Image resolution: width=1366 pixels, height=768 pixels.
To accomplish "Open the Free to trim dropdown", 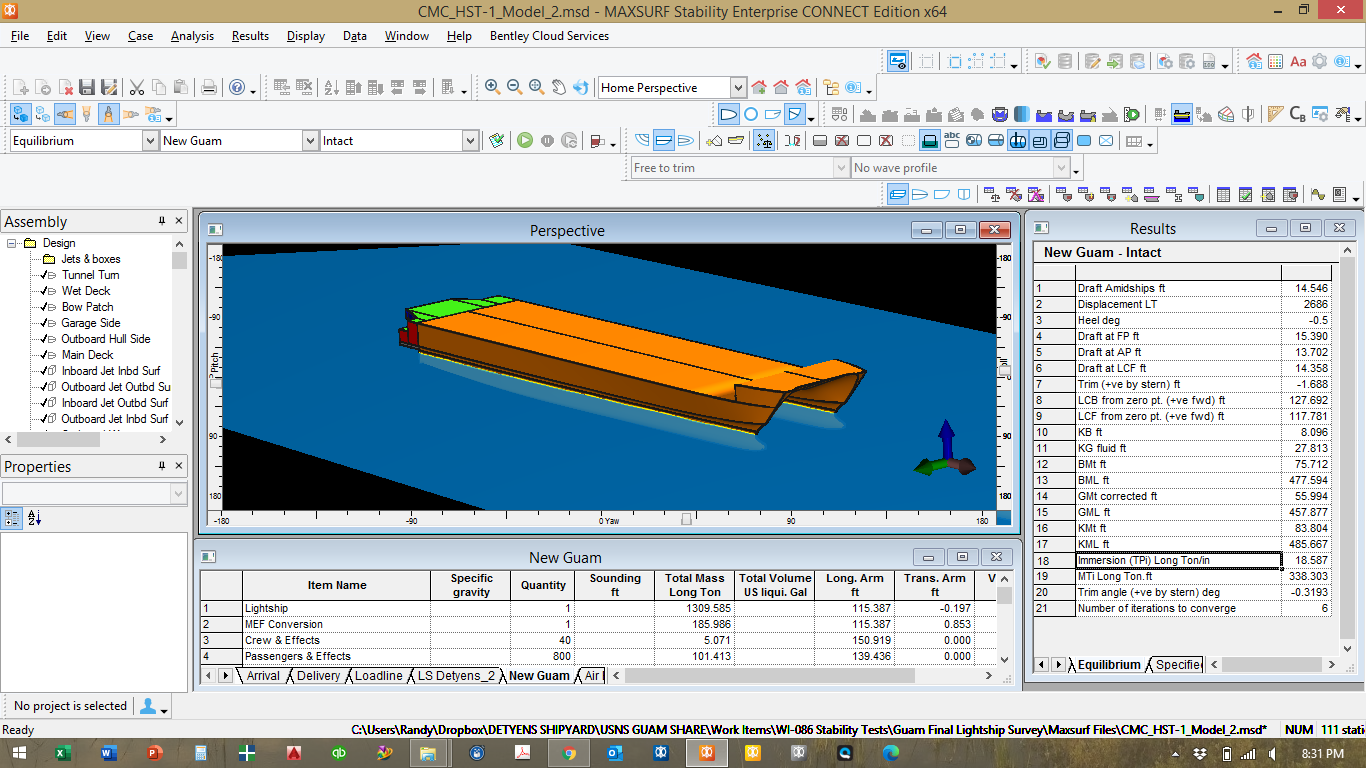I will point(841,168).
